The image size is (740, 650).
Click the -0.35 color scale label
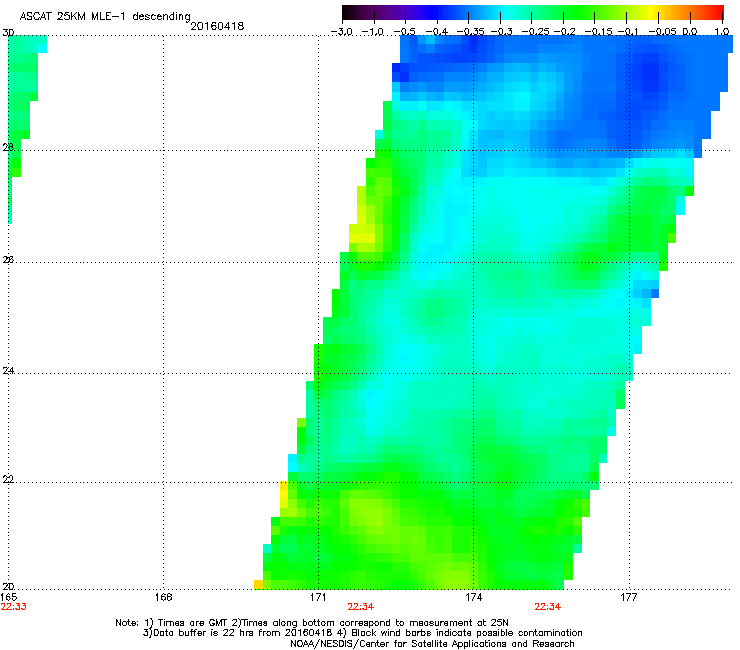click(x=468, y=32)
